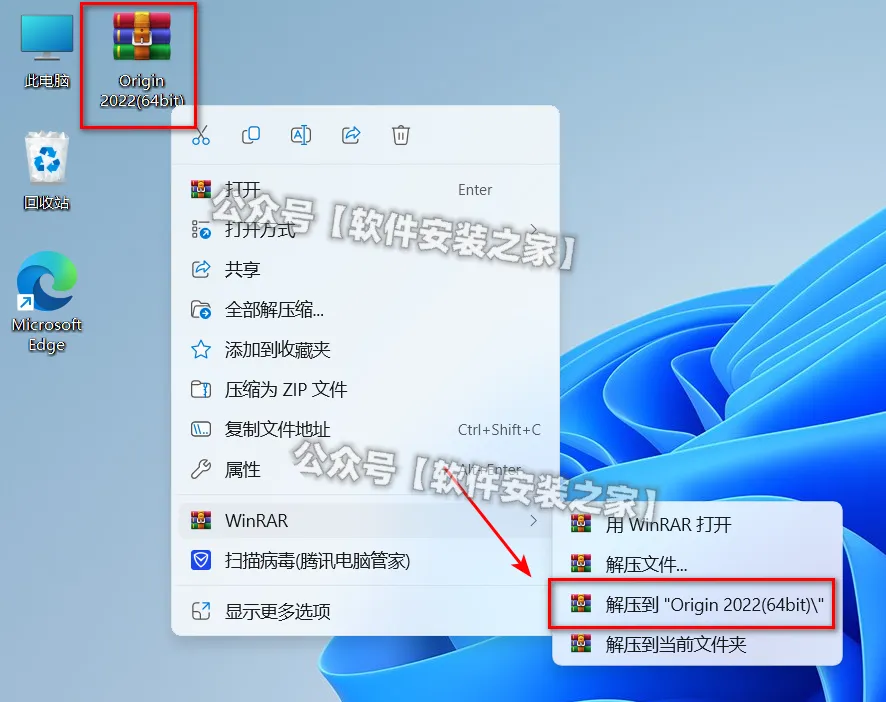Click the Copy icon in context menu
This screenshot has width=886, height=702.
(x=251, y=135)
